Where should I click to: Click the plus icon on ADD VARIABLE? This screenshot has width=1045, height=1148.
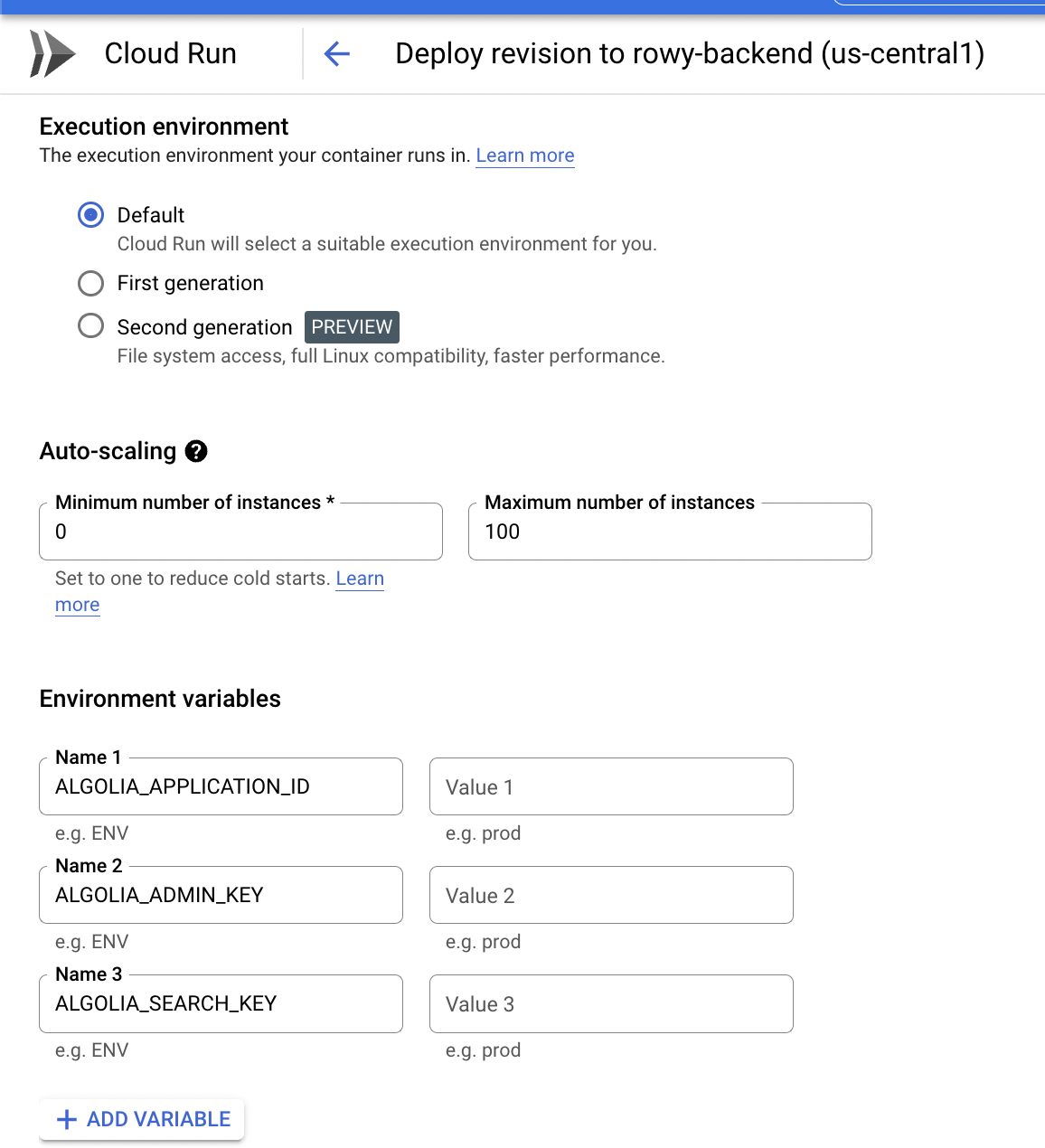(x=66, y=1120)
